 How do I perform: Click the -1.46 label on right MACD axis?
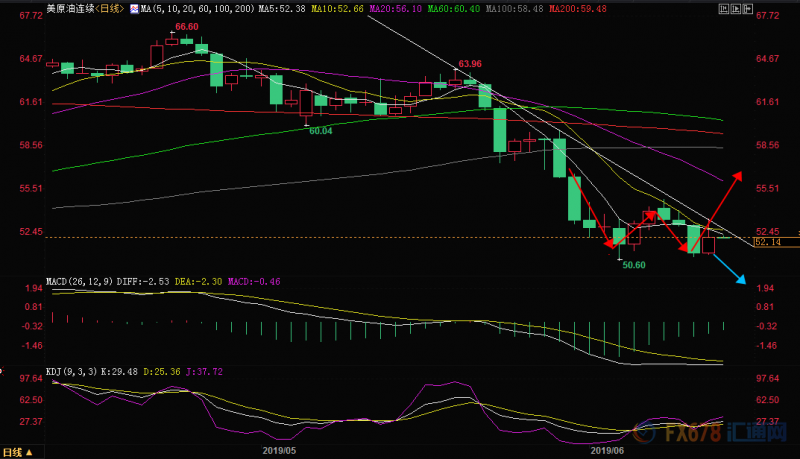click(x=766, y=346)
